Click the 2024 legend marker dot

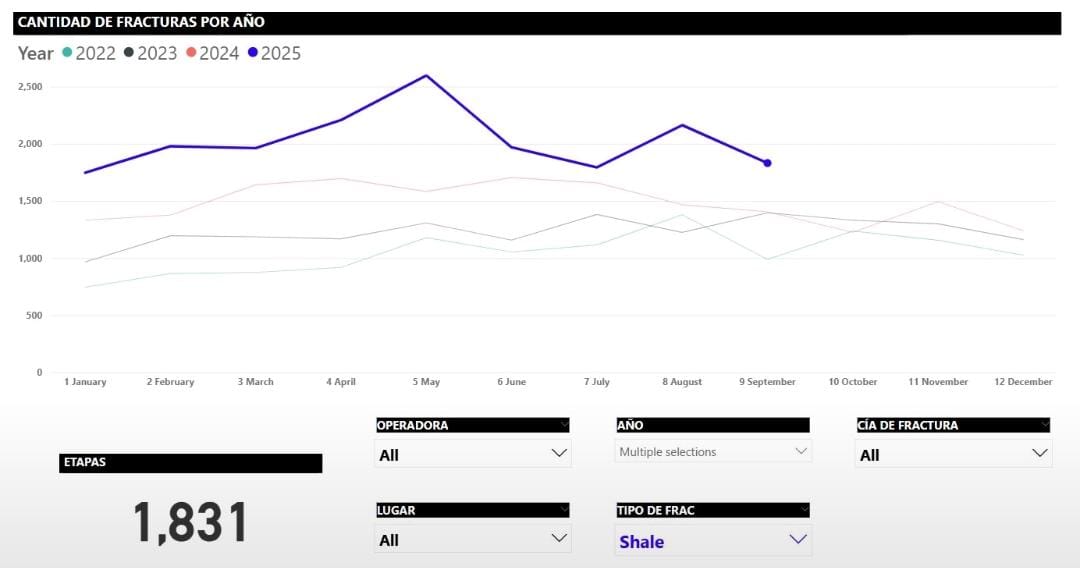pyautogui.click(x=191, y=53)
